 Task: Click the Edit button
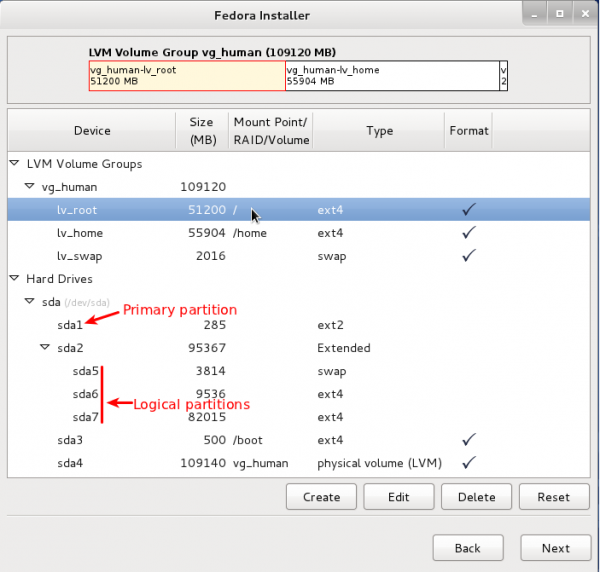[x=399, y=497]
